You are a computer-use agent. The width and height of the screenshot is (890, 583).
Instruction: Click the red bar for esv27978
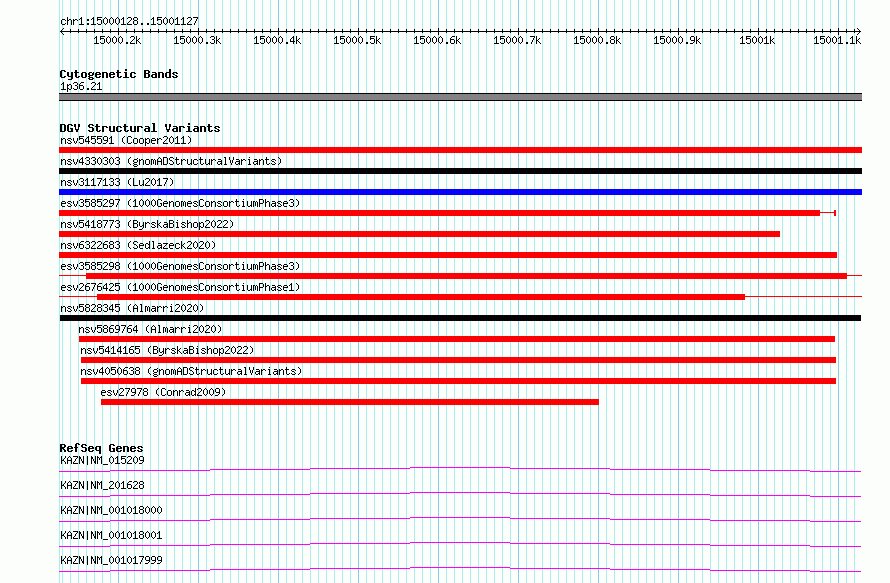(x=350, y=402)
